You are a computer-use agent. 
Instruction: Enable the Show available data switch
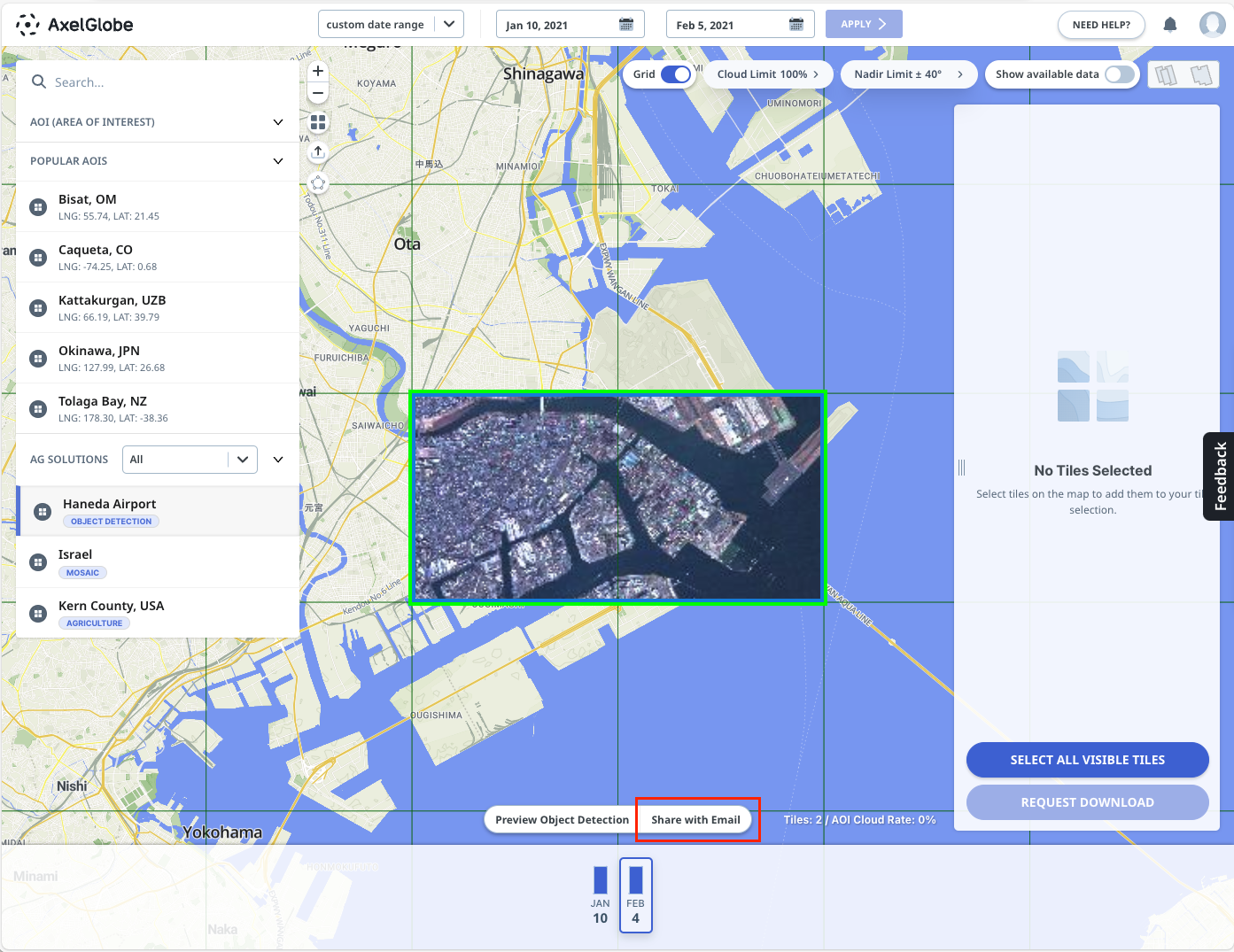(1119, 74)
